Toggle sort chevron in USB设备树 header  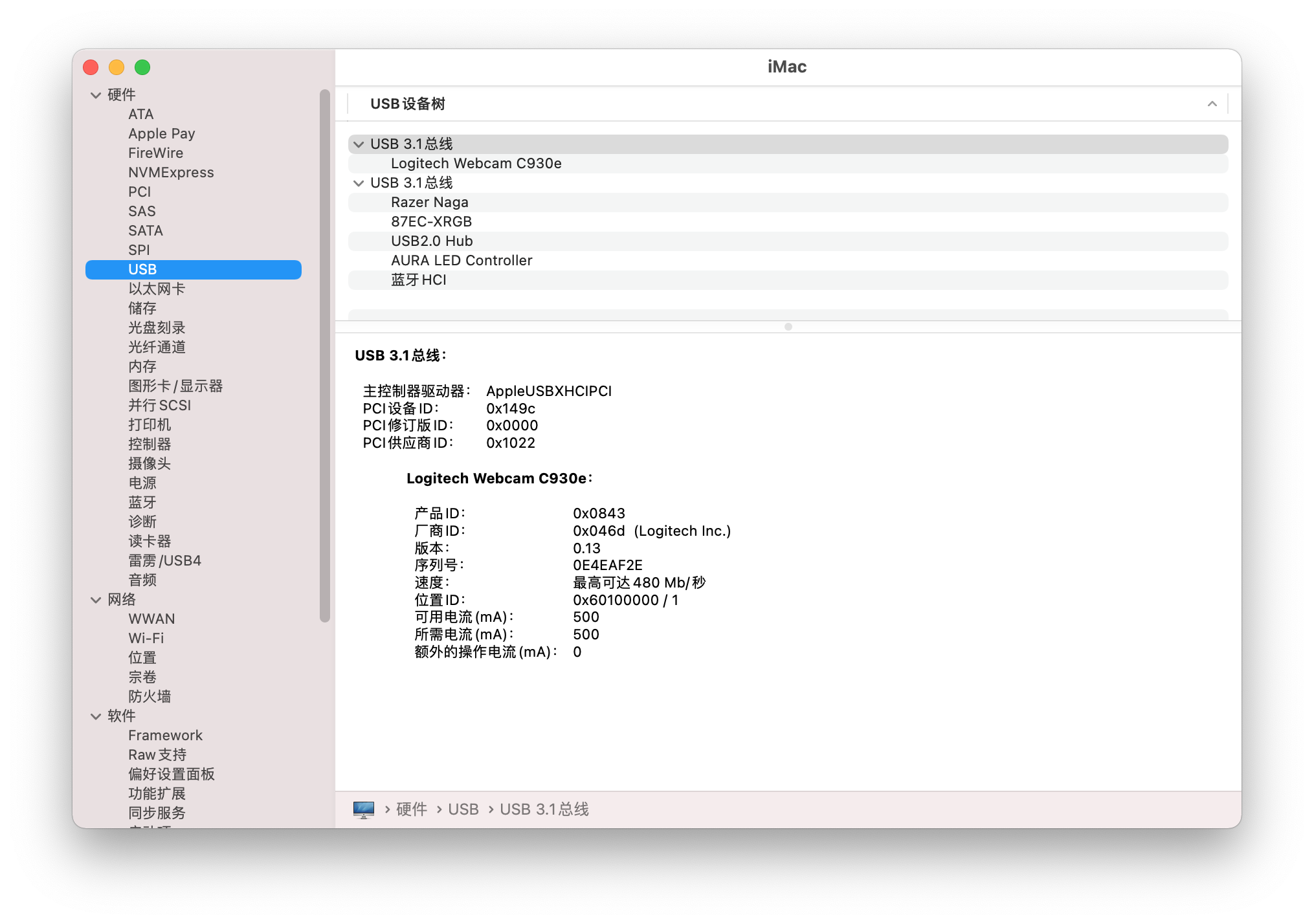pyautogui.click(x=1212, y=104)
